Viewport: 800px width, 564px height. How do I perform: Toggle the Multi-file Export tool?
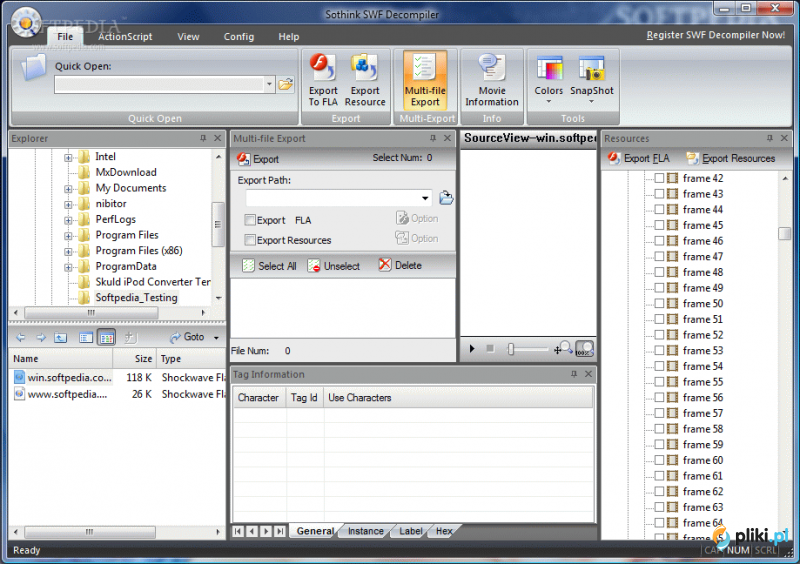click(x=425, y=80)
